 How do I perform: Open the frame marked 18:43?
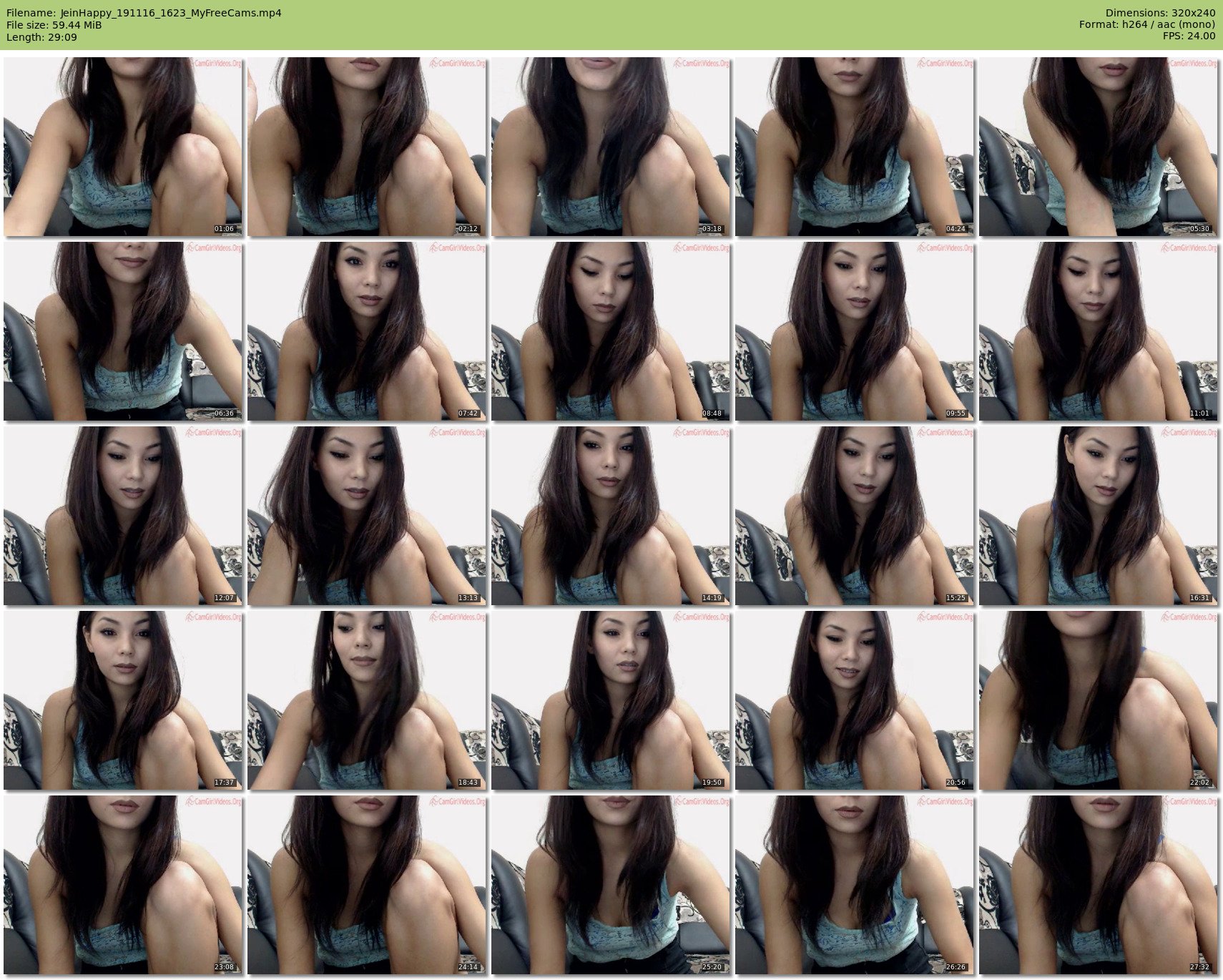[x=367, y=700]
